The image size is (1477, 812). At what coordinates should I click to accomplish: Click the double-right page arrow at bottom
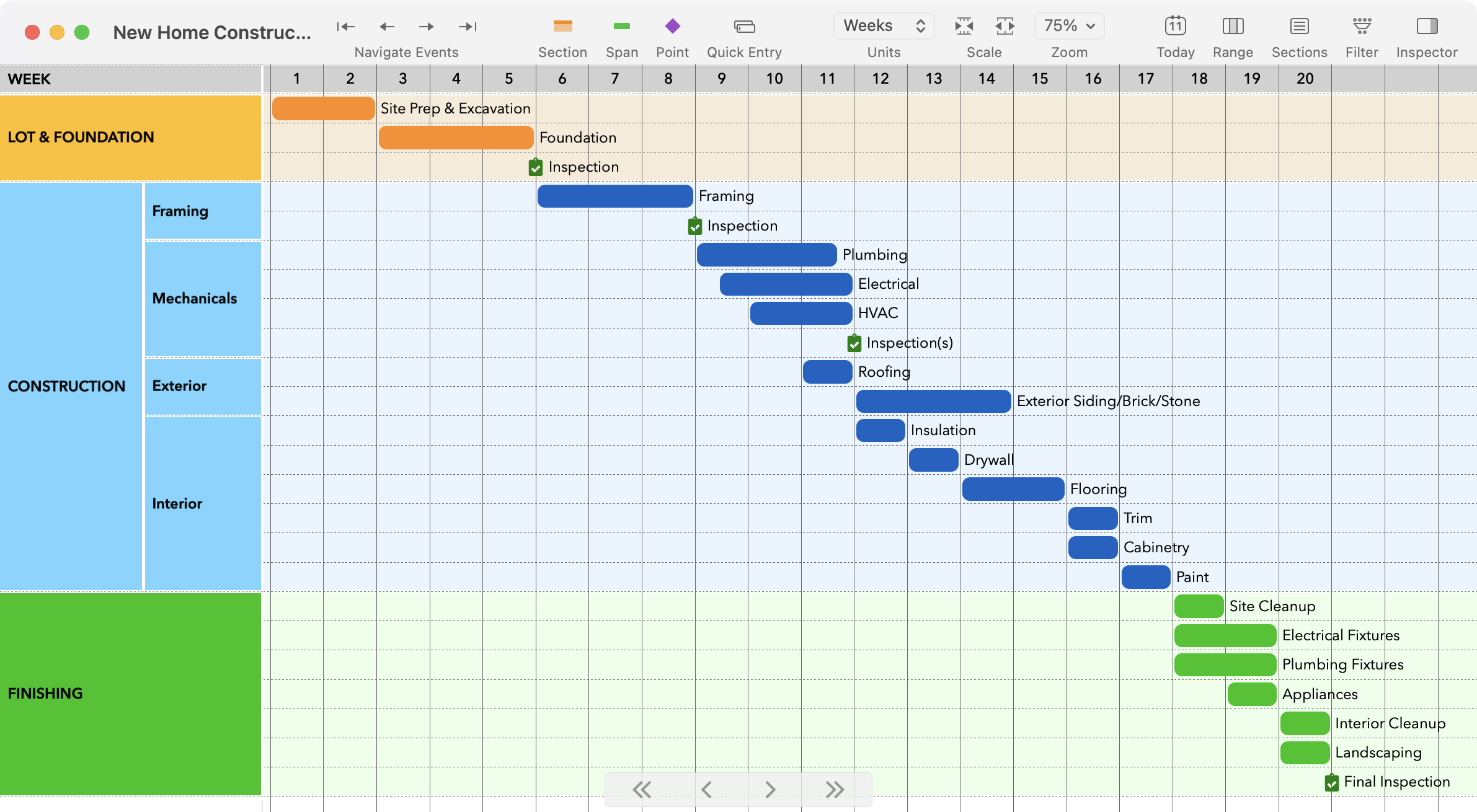(x=835, y=789)
